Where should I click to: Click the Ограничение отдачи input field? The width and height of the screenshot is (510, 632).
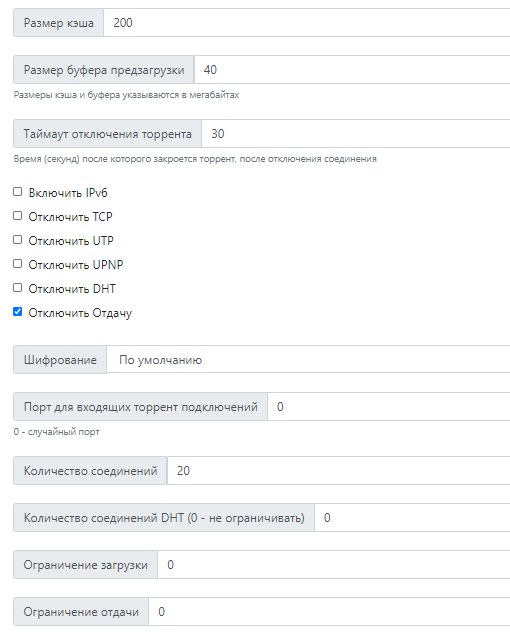pyautogui.click(x=329, y=612)
